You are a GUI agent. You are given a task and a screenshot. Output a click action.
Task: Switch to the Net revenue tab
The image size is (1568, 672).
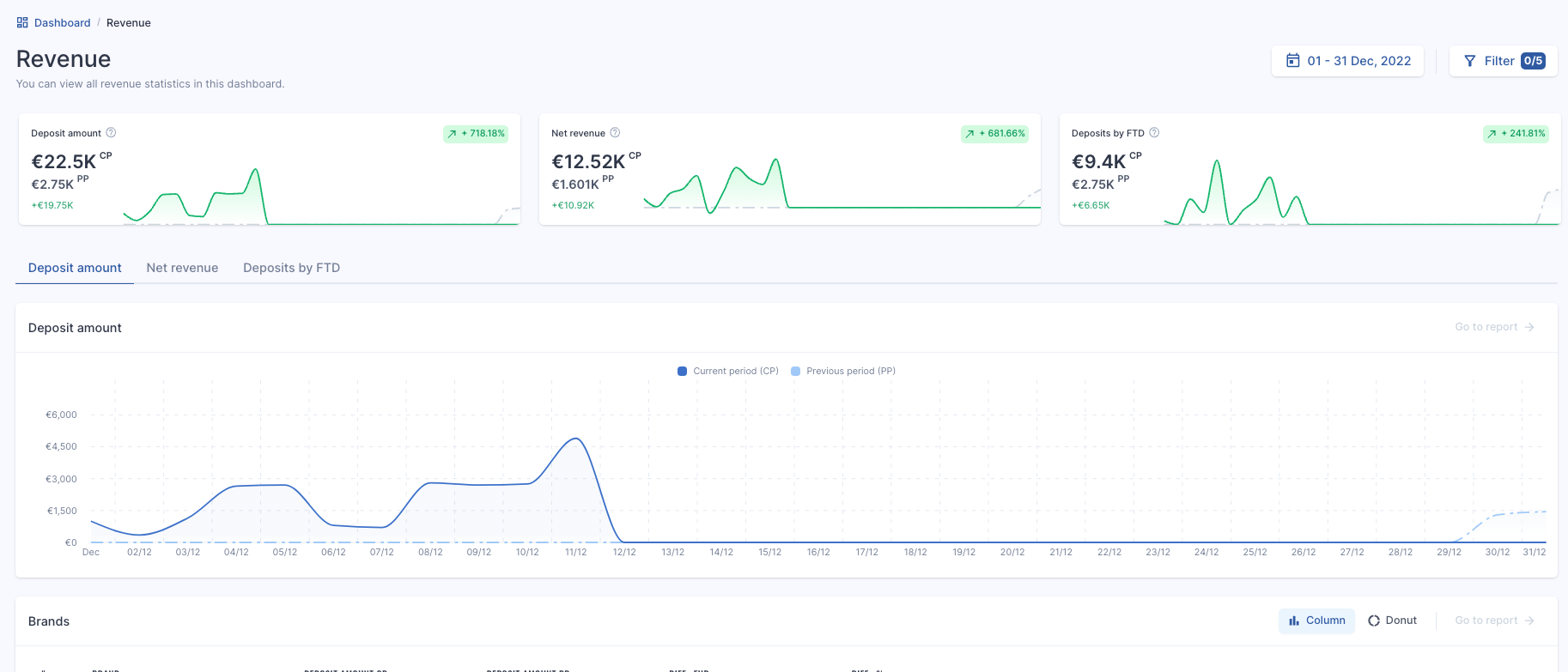(x=182, y=268)
